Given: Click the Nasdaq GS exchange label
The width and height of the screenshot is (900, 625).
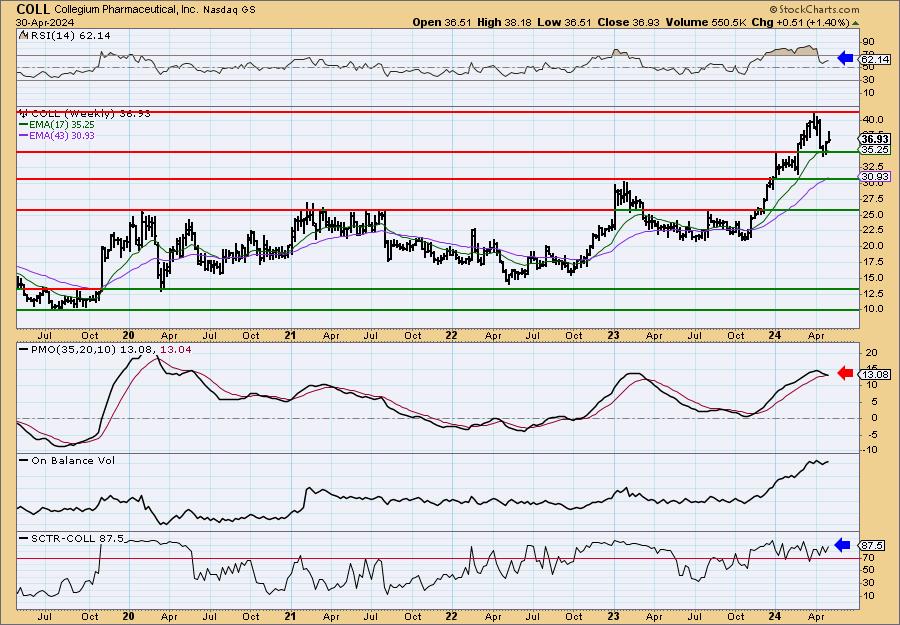Looking at the screenshot, I should pos(230,10).
